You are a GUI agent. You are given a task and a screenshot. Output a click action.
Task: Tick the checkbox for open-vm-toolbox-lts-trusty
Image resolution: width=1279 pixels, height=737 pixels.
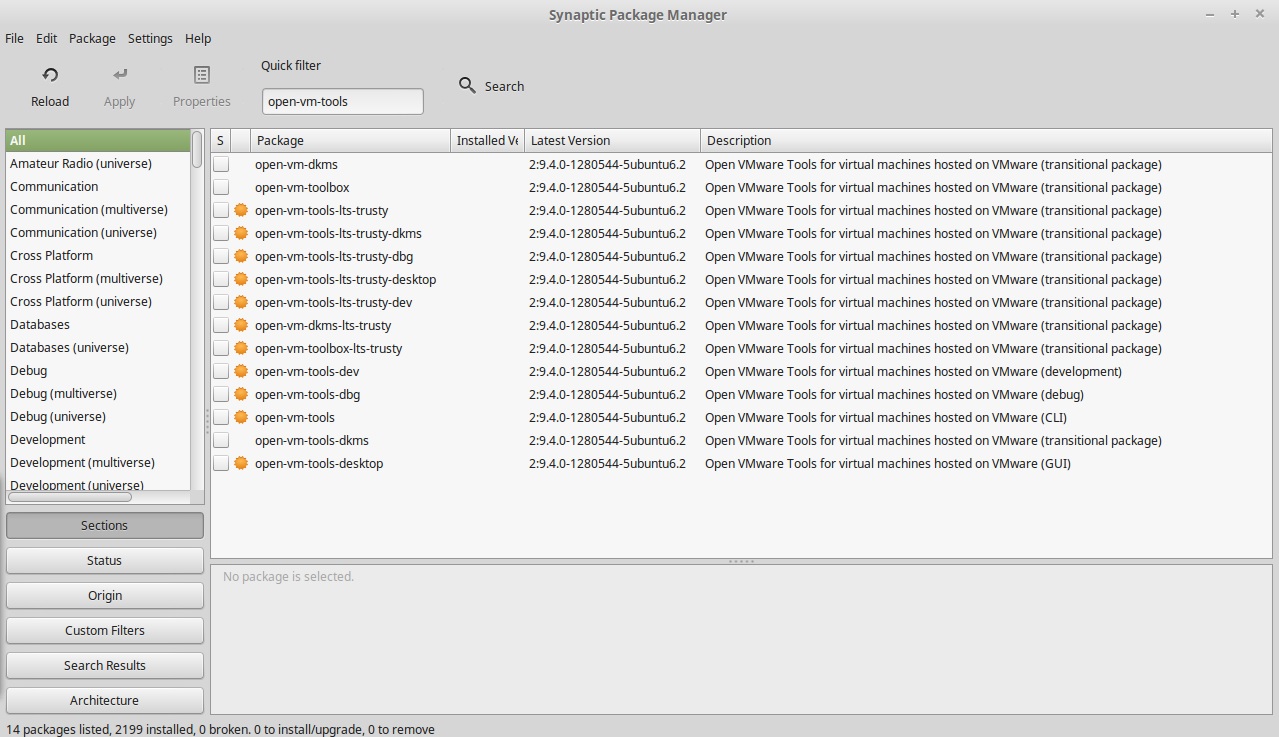coord(221,348)
